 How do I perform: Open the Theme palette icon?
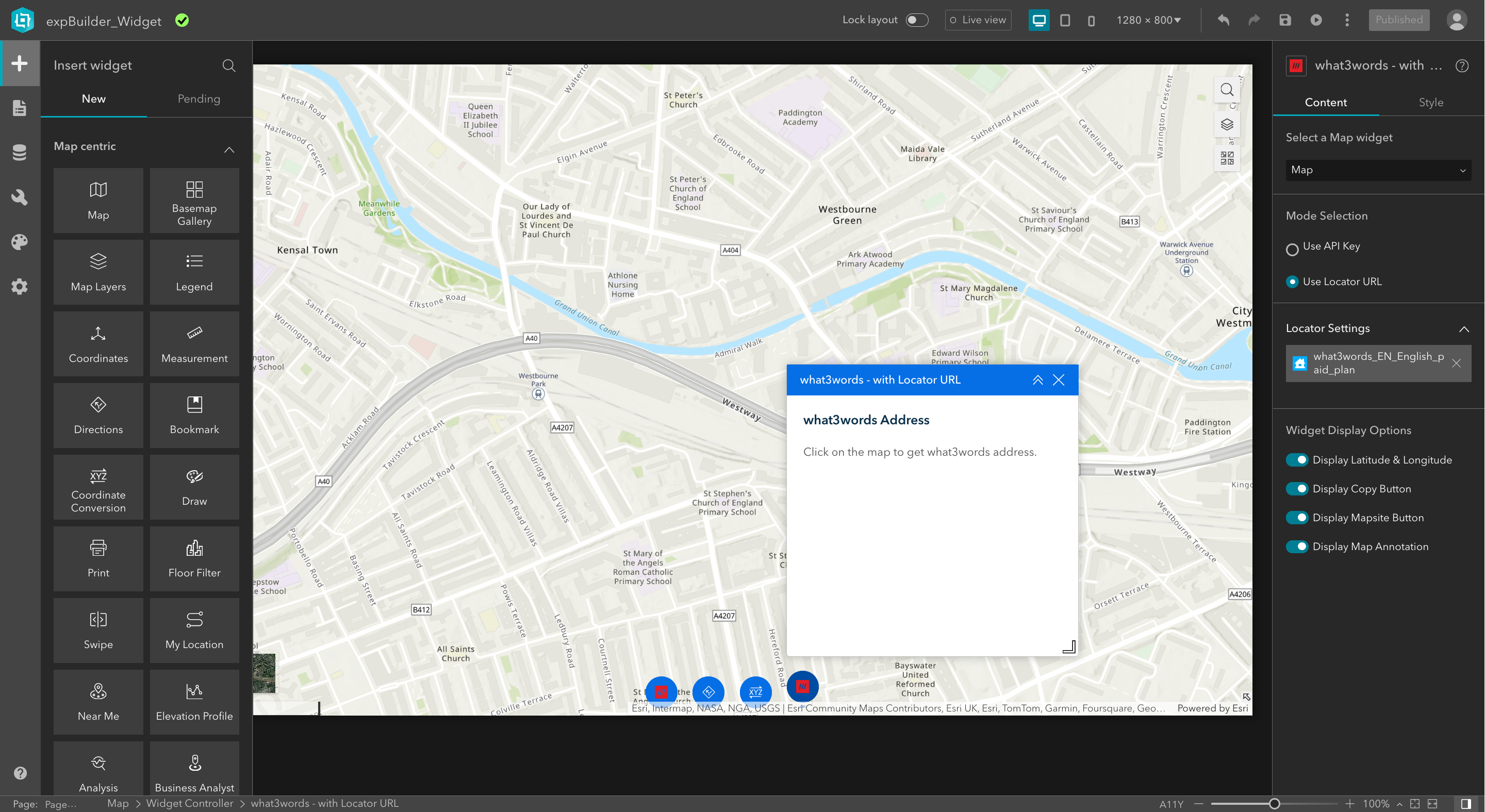click(x=20, y=241)
